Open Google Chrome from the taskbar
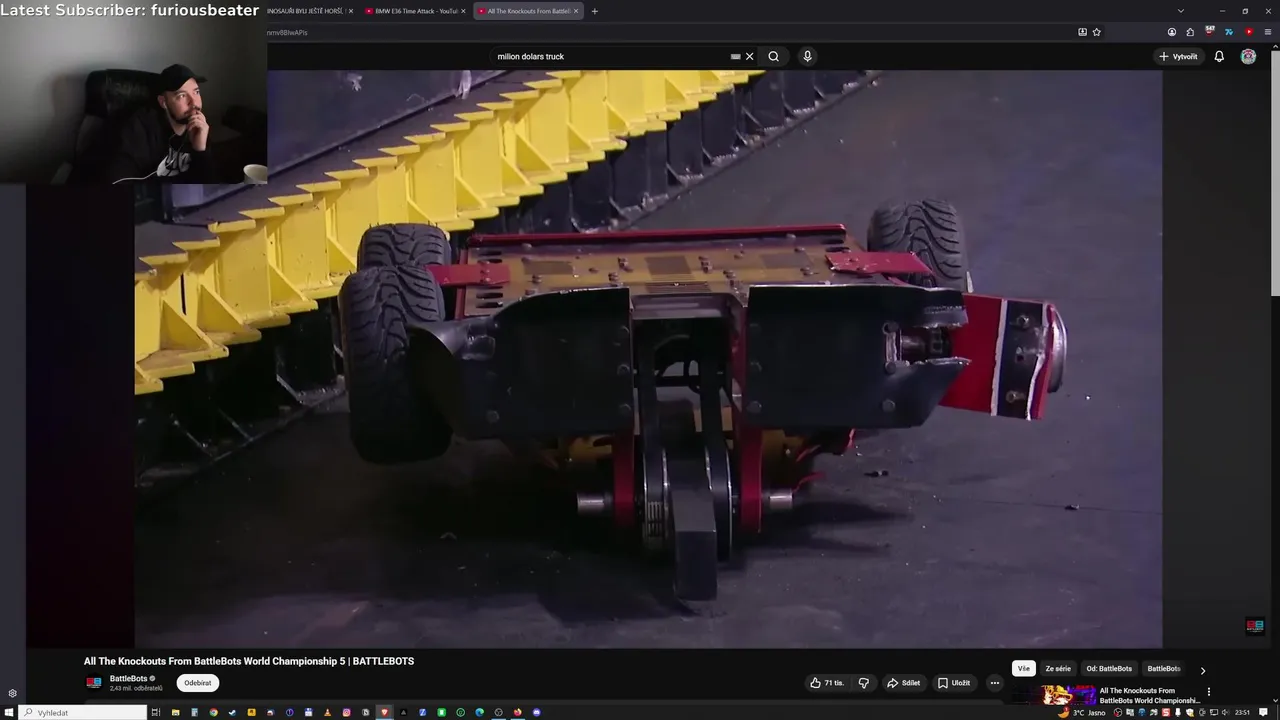Viewport: 1280px width, 720px height. point(213,712)
